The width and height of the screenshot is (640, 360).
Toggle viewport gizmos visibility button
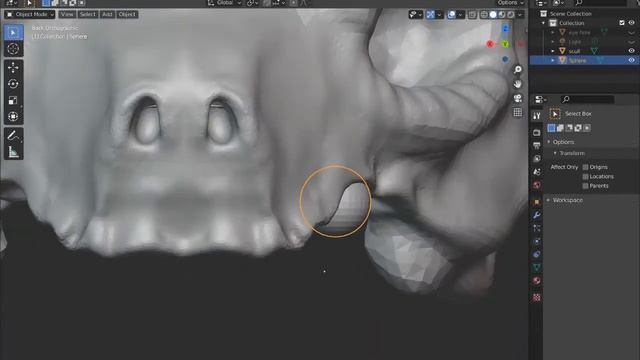pyautogui.click(x=430, y=15)
